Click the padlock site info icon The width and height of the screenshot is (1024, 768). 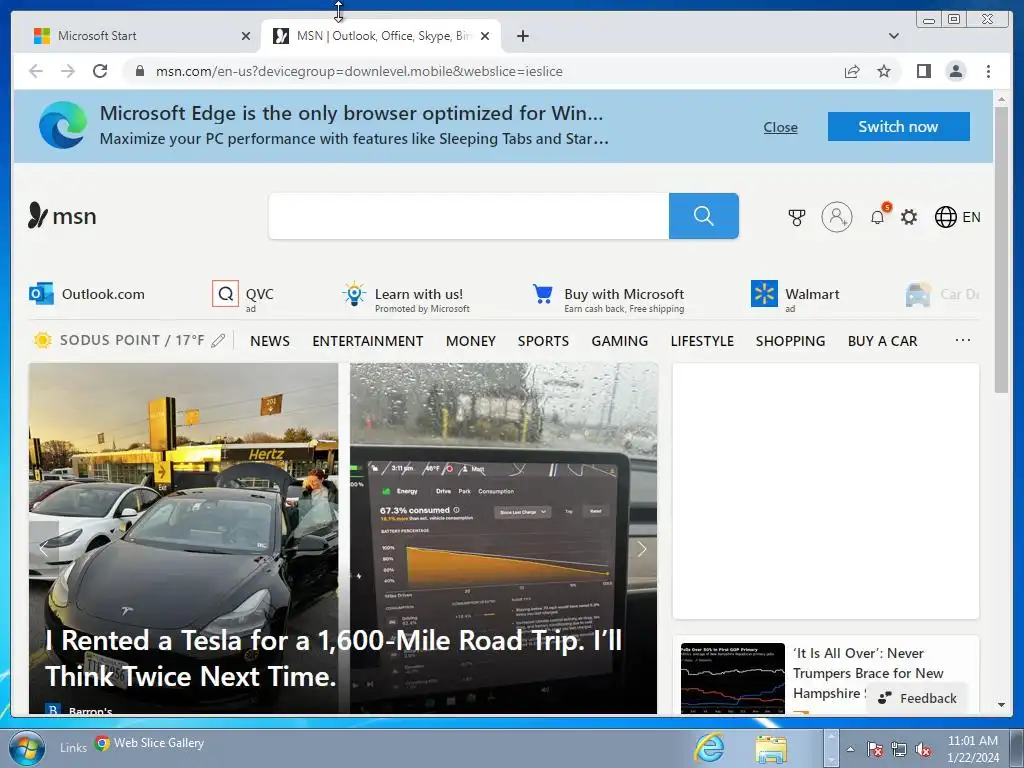coord(140,71)
